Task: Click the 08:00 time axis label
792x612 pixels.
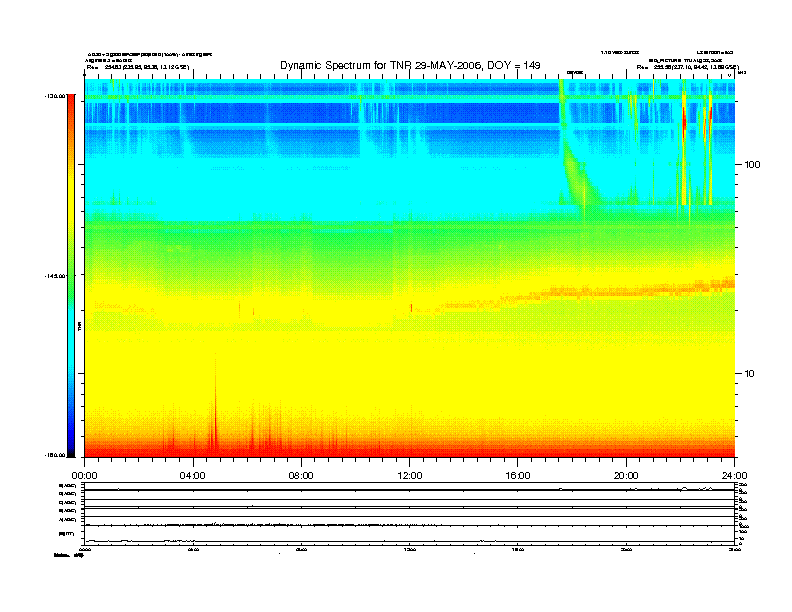Action: point(301,476)
